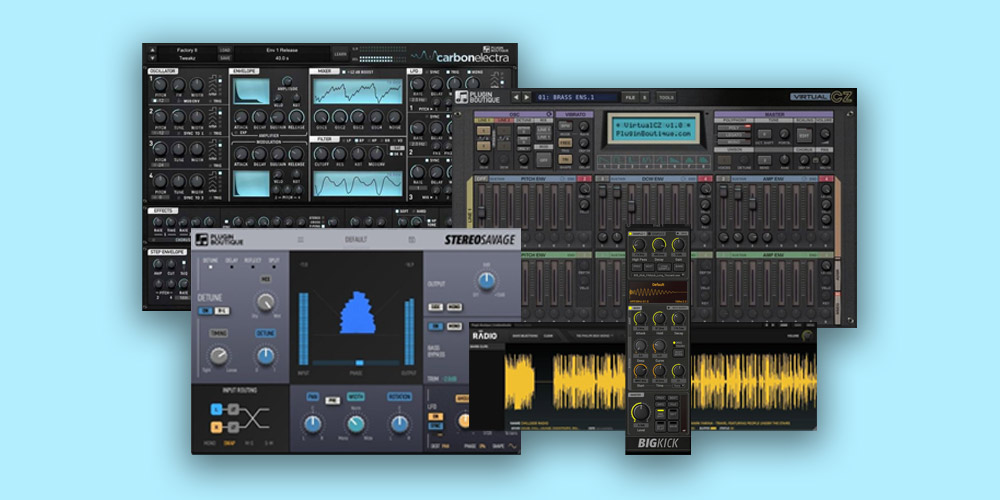Click the SAVE button in Carbon Electra

tap(224, 57)
